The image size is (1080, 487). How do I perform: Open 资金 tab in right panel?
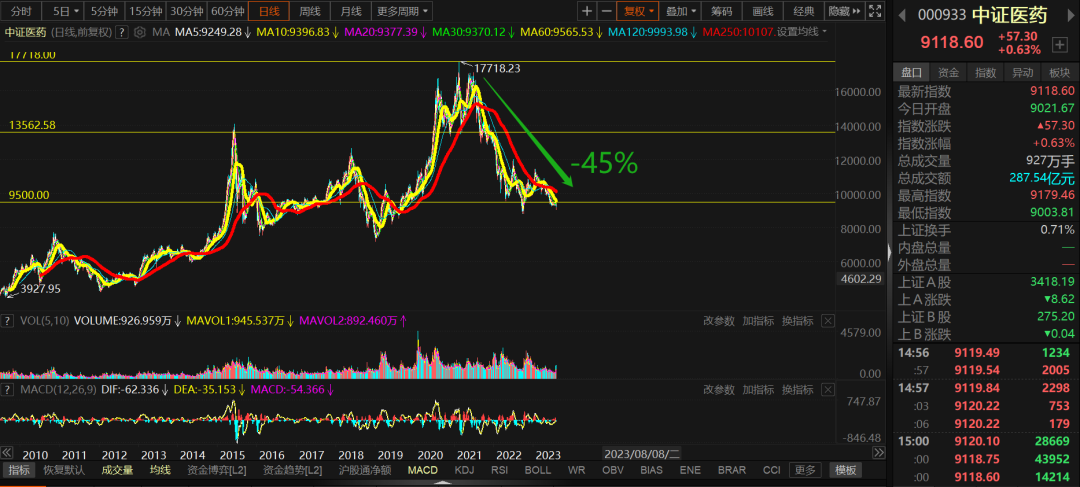point(948,72)
